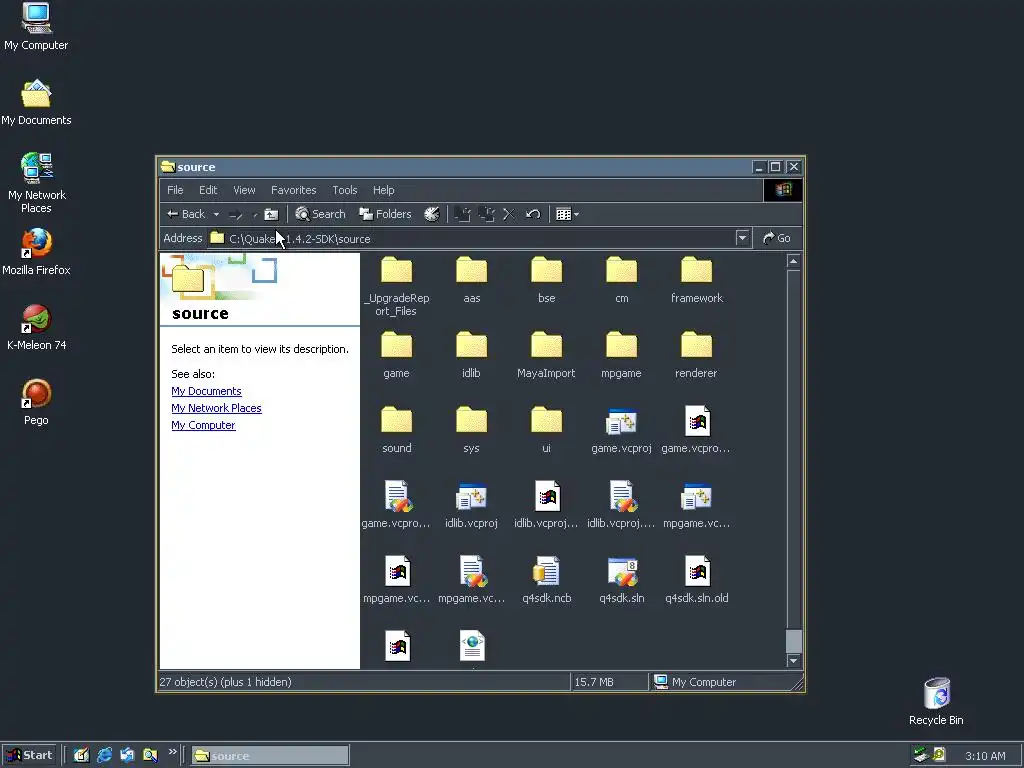Open the Forward history dropdown arrow
This screenshot has width=1024, height=768.
click(255, 214)
